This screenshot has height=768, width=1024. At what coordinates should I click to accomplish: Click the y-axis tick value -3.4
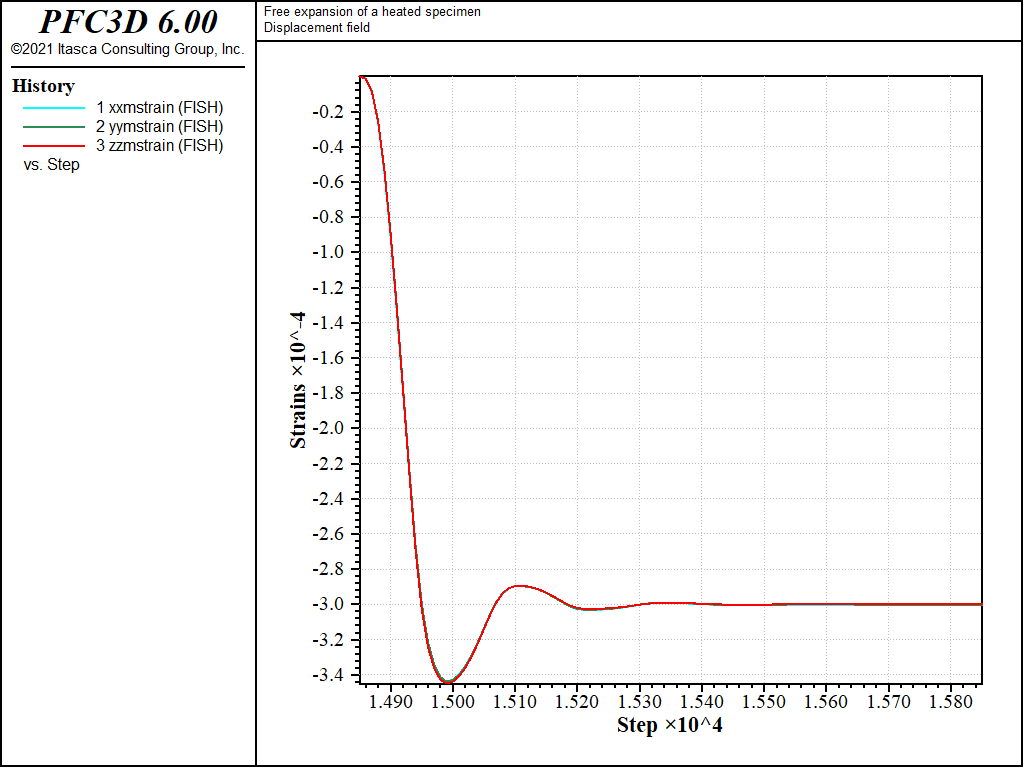click(x=328, y=675)
